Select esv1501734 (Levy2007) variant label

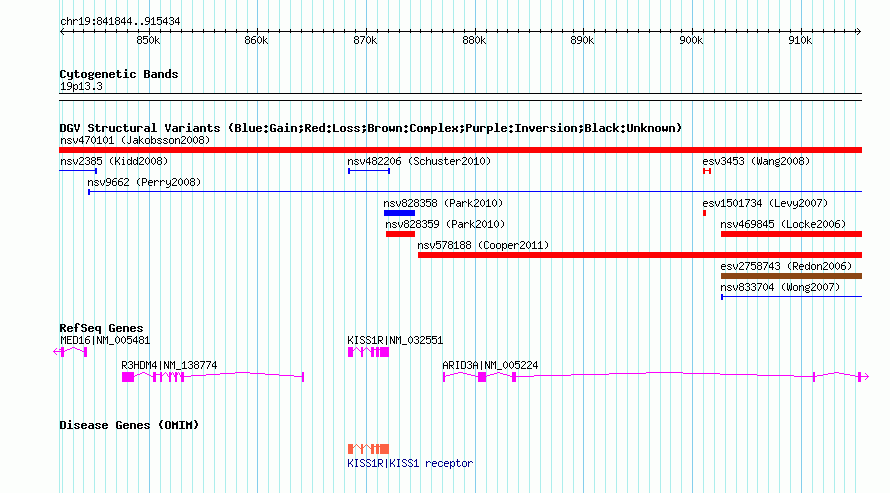click(x=765, y=203)
